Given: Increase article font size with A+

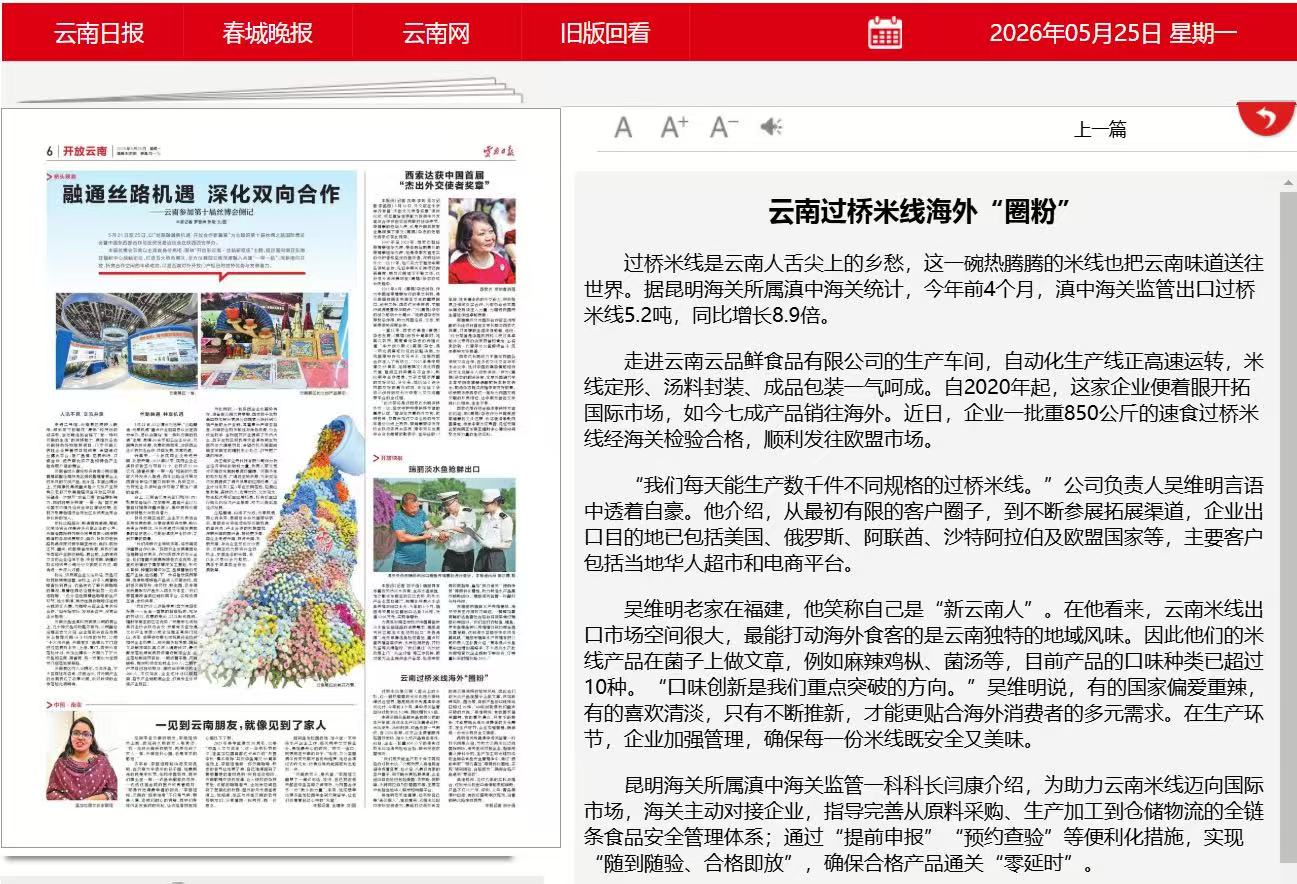Looking at the screenshot, I should pos(675,127).
